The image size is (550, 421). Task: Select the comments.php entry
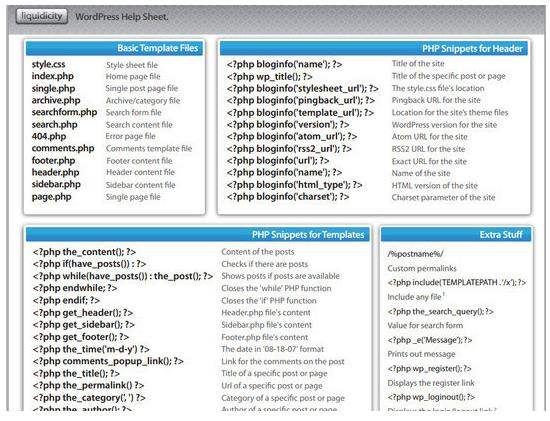click(63, 148)
